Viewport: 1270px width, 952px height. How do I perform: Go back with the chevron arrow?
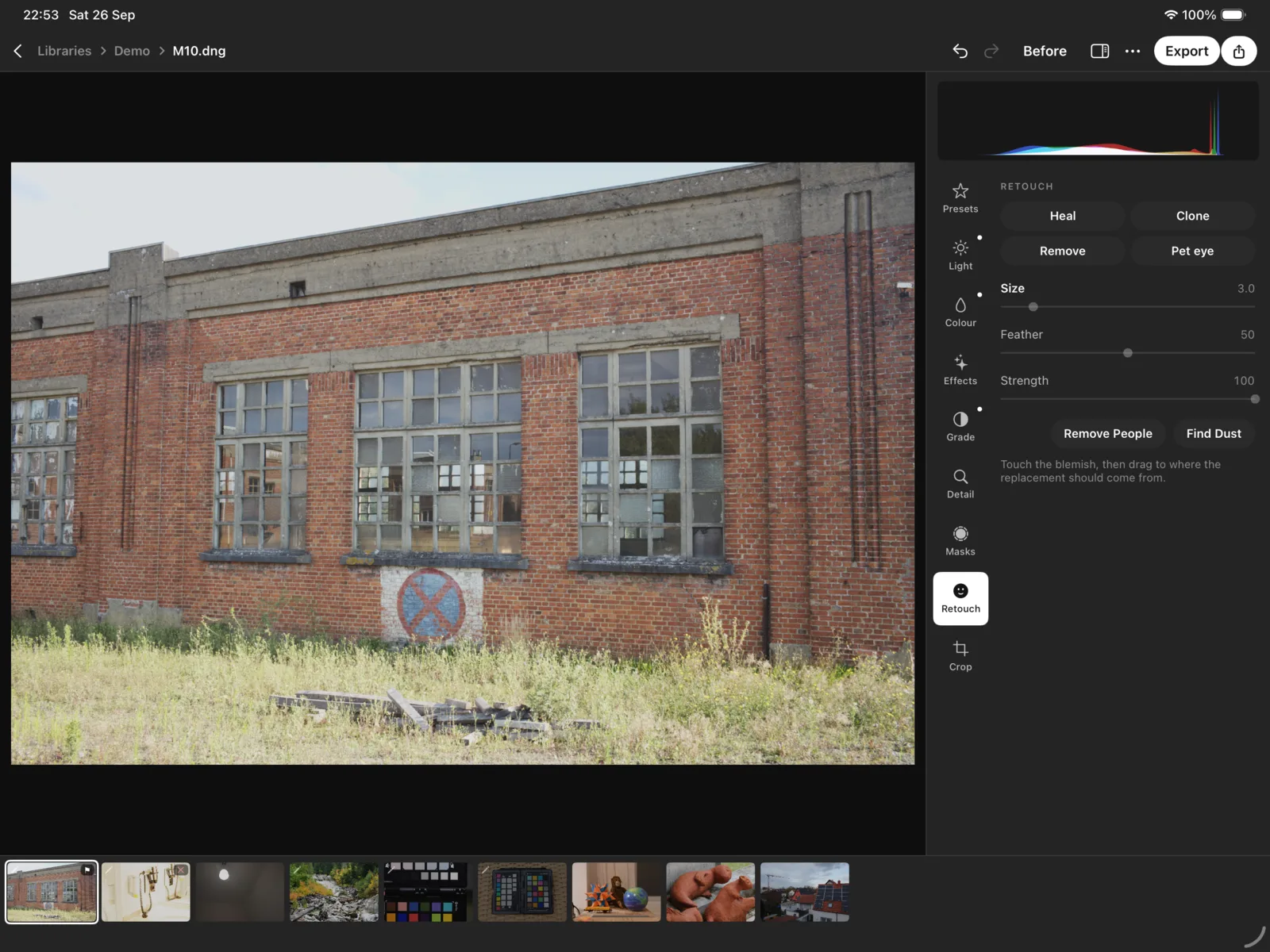[17, 51]
